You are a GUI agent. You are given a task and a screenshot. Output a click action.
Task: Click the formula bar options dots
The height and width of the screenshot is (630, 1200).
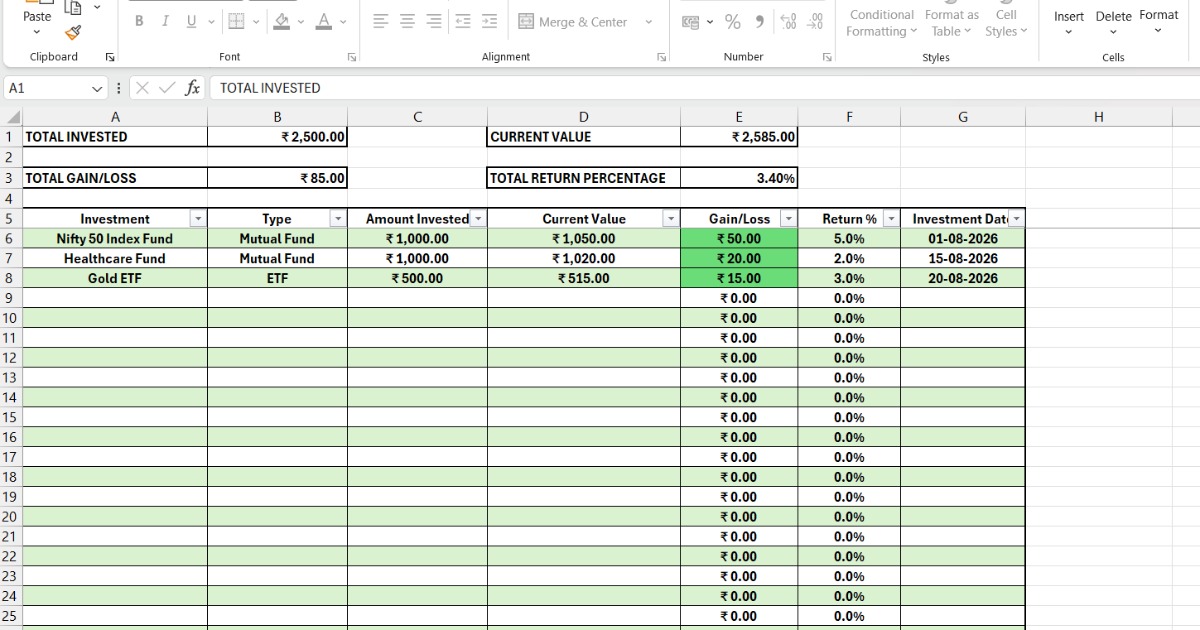[x=120, y=88]
